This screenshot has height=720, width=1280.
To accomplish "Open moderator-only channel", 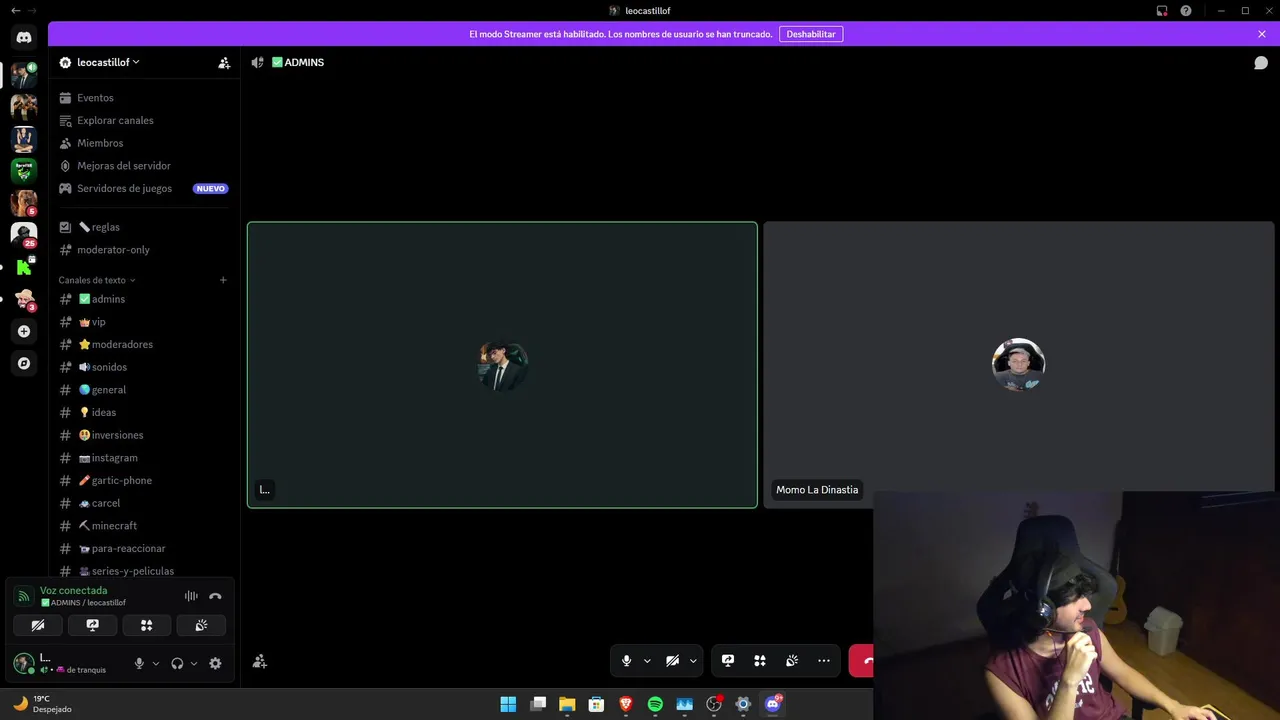I will click(144, 250).
